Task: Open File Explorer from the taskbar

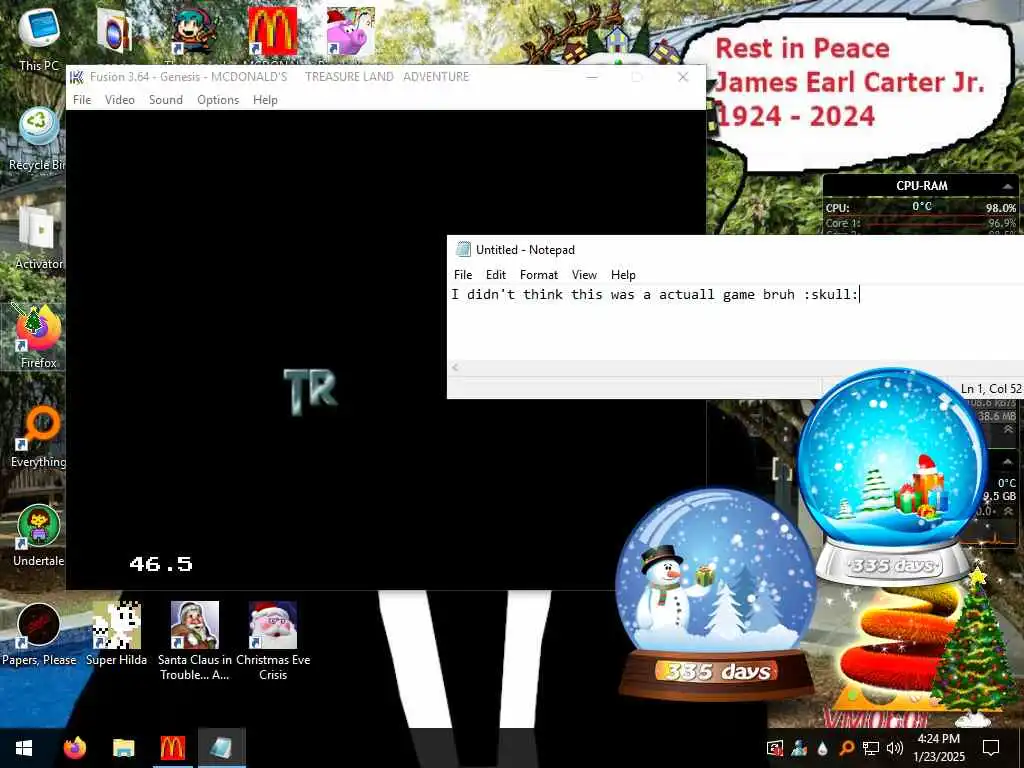Action: coord(123,748)
